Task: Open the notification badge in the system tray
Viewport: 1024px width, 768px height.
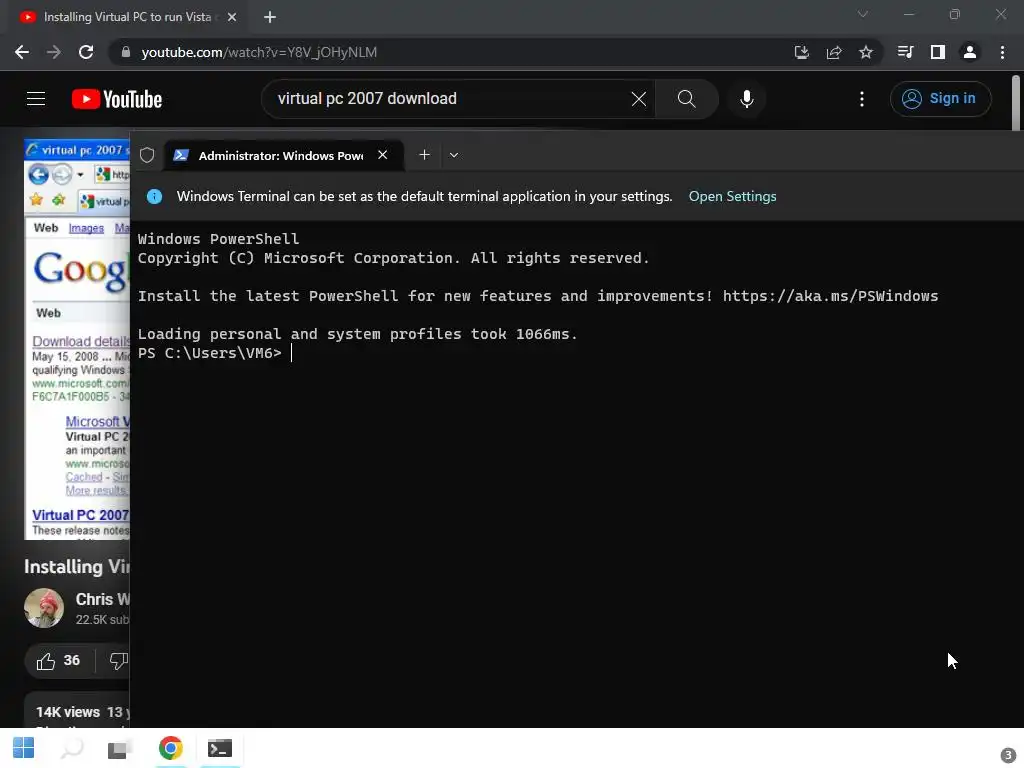Action: pos(1008,755)
